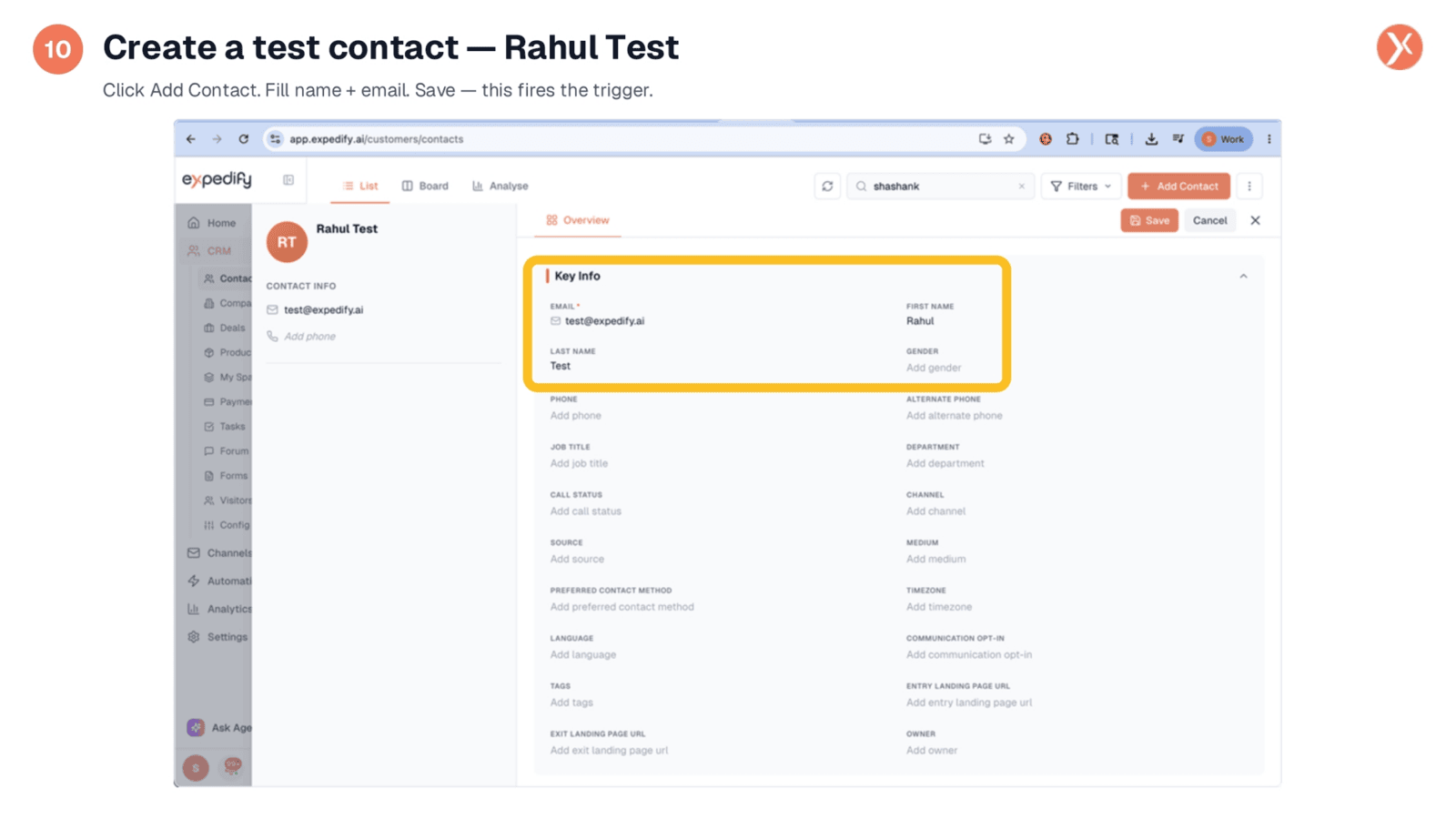Viewport: 1456px width, 819px height.
Task: Click the address bar URL app.expedify.ai
Action: pyautogui.click(x=377, y=139)
